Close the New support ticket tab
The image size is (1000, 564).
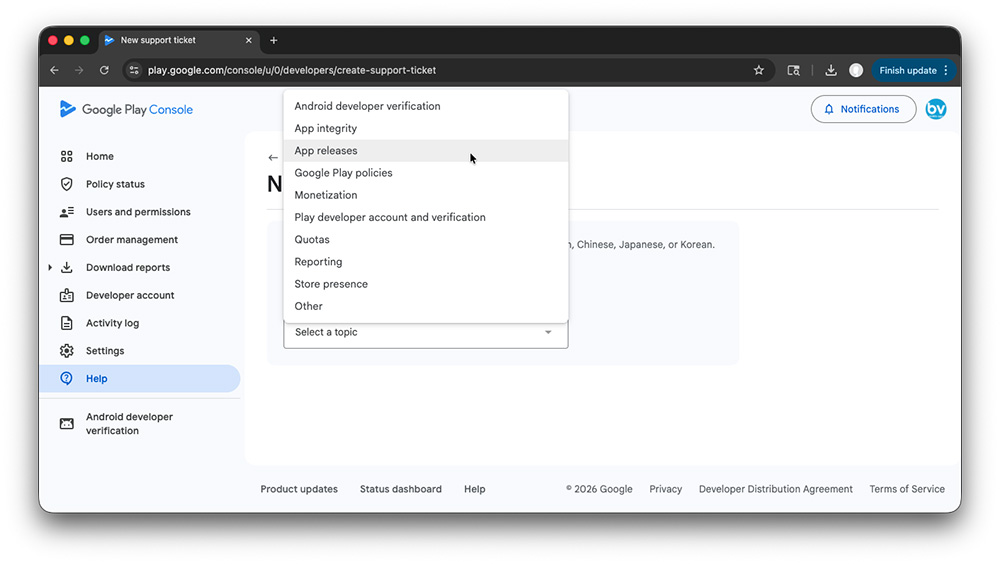[x=249, y=40]
